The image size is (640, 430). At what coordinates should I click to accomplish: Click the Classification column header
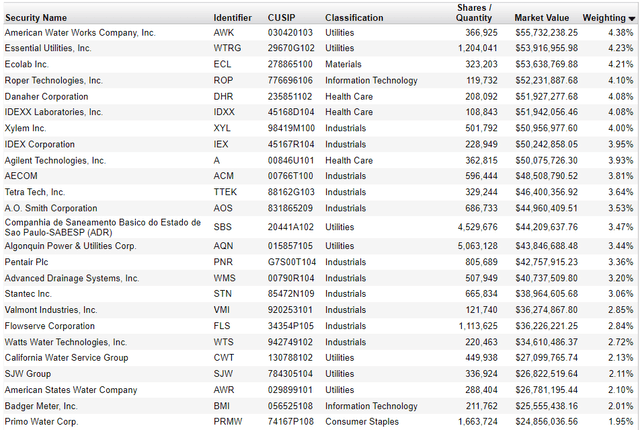(354, 18)
